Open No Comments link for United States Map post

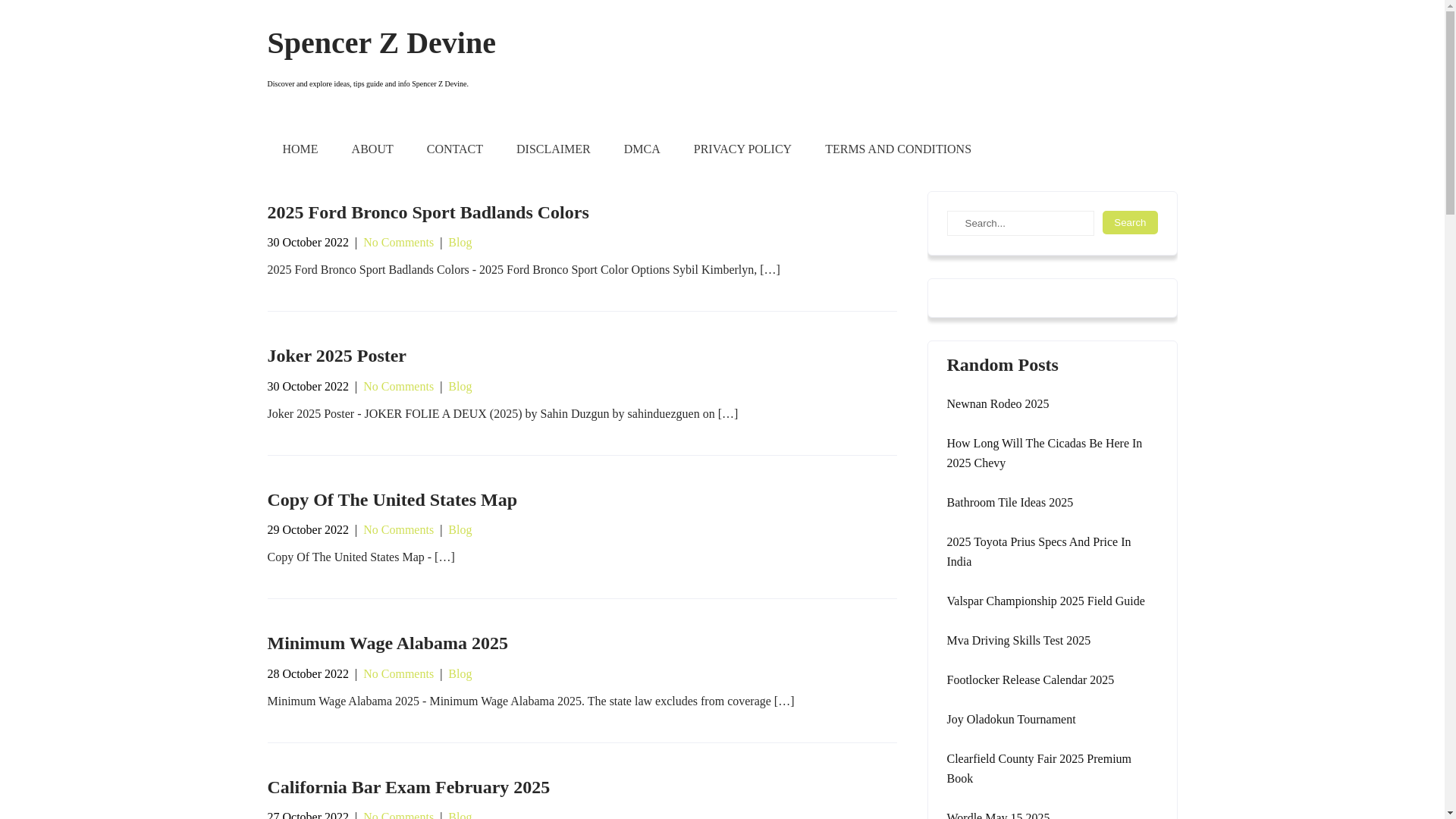click(x=398, y=530)
